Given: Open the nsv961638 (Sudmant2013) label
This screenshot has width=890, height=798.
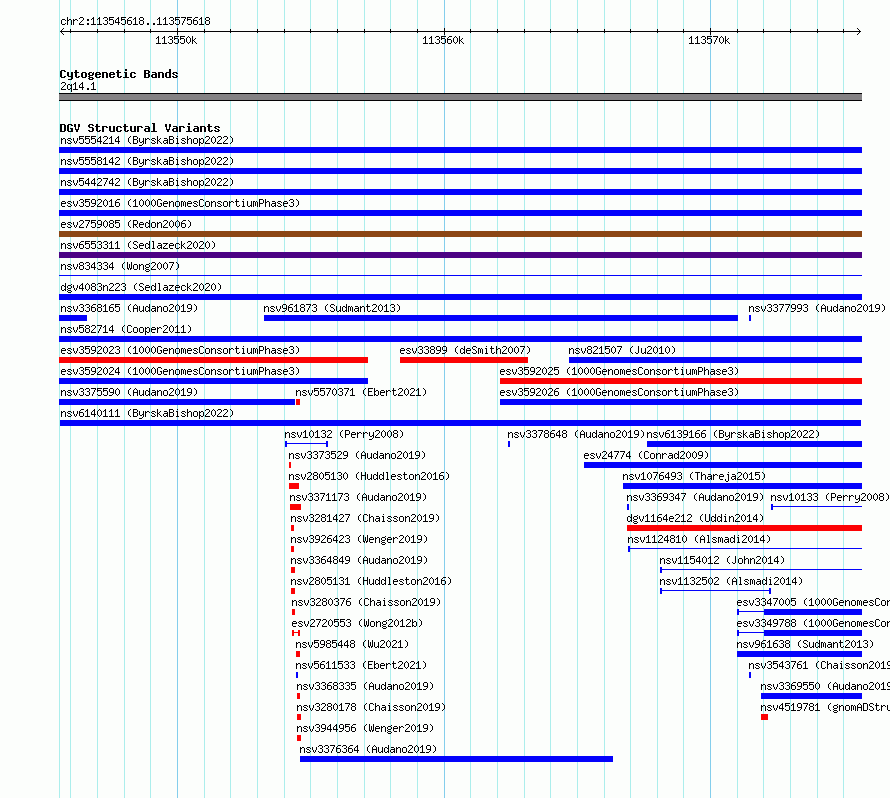Looking at the screenshot, I should click(805, 644).
